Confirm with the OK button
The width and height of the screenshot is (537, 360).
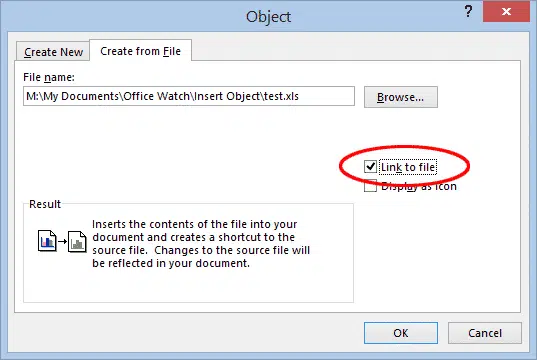pos(401,333)
